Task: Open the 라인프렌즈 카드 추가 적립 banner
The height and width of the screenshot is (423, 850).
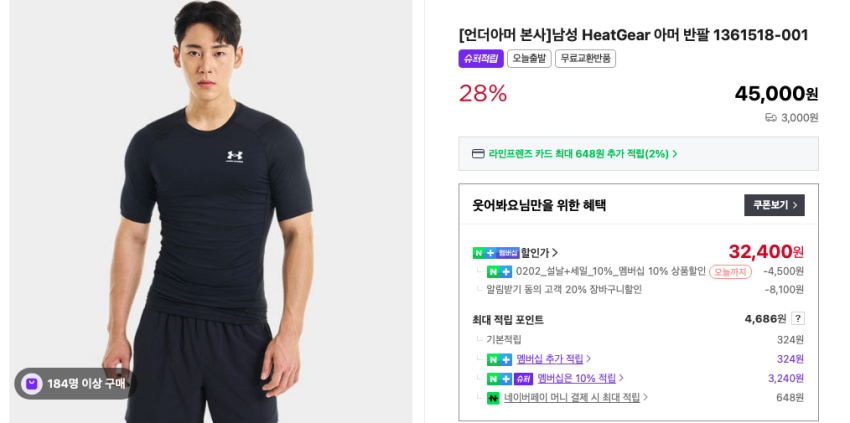Action: [638, 154]
